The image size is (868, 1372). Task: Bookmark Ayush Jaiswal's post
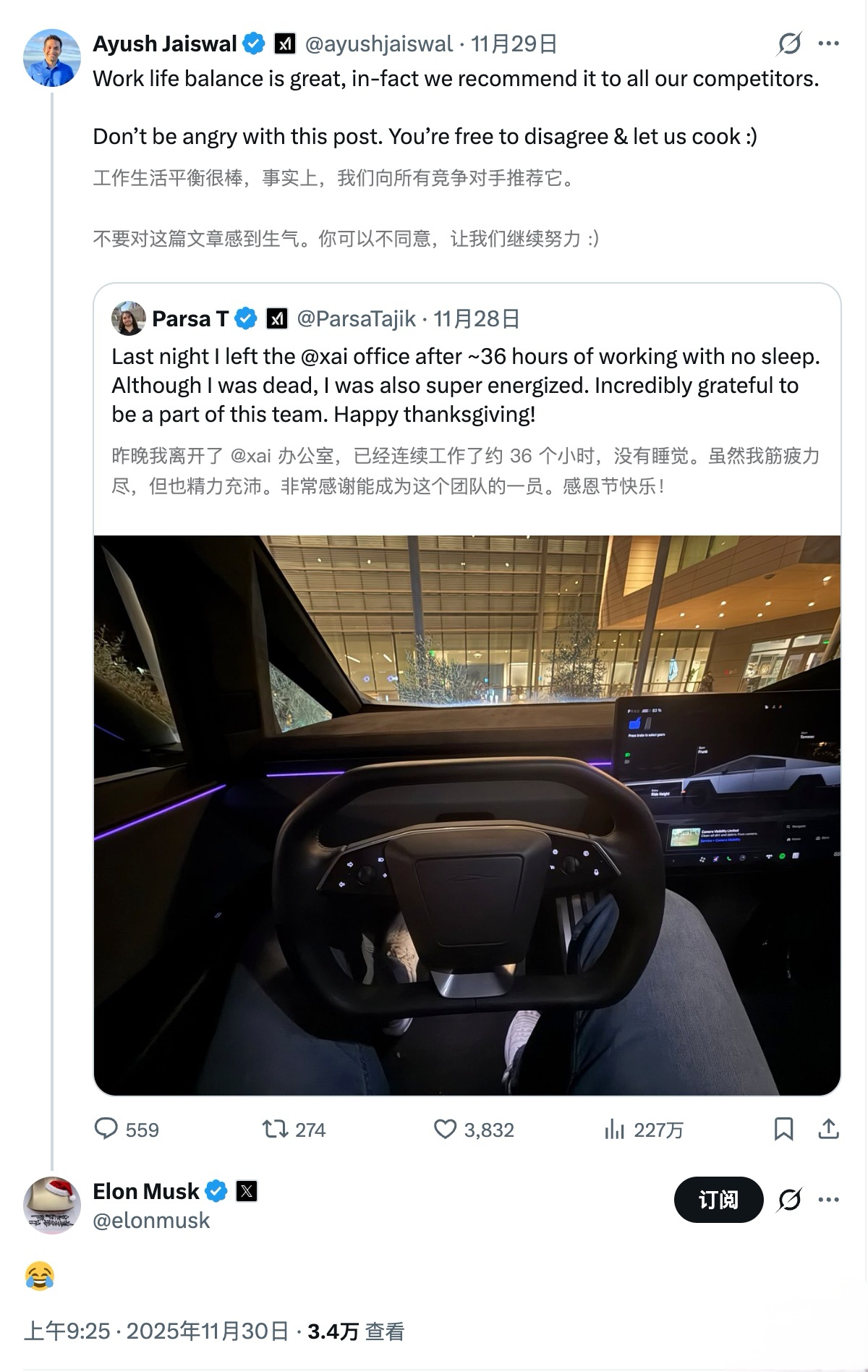tap(783, 1129)
